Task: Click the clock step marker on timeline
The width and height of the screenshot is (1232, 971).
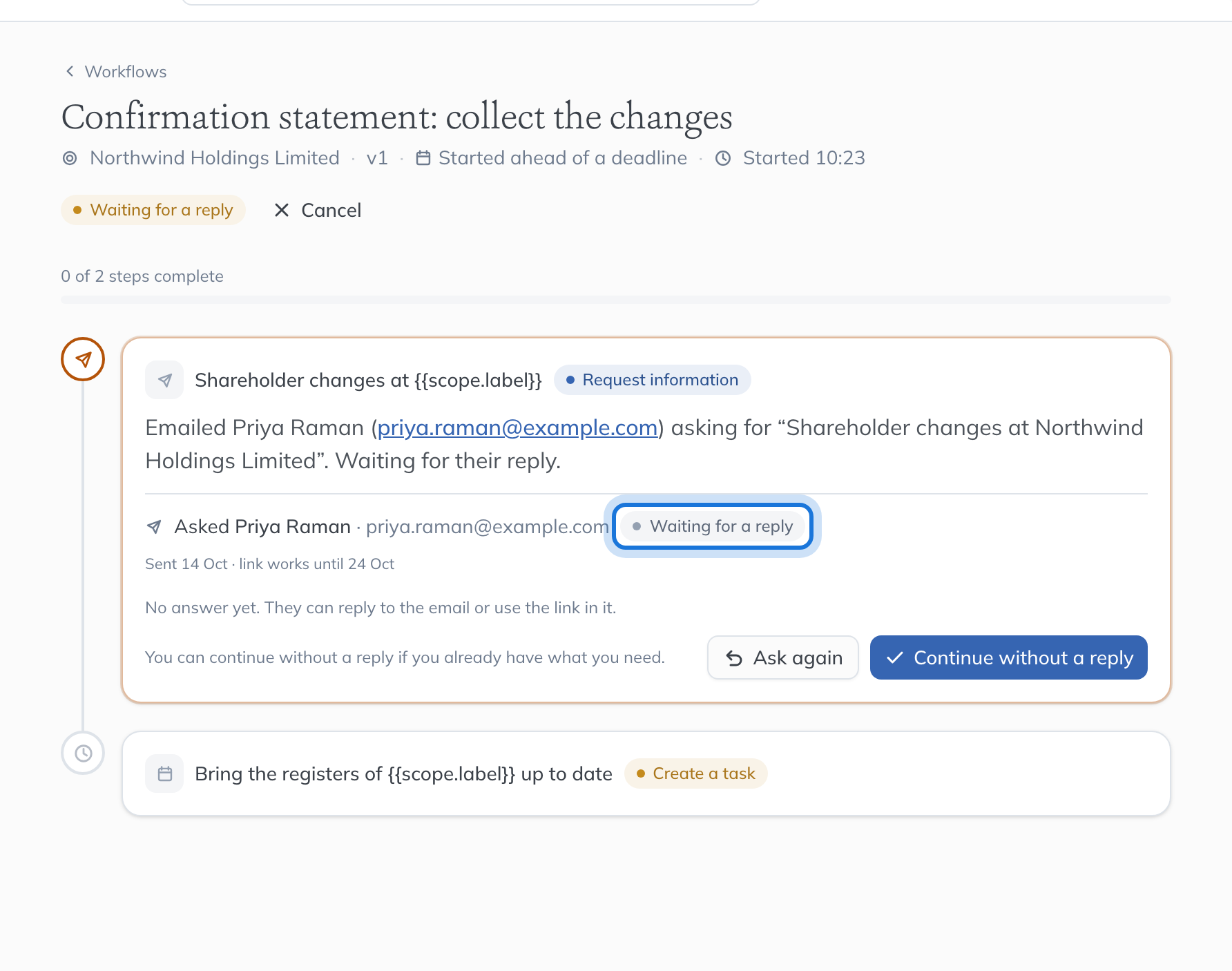Action: point(83,753)
